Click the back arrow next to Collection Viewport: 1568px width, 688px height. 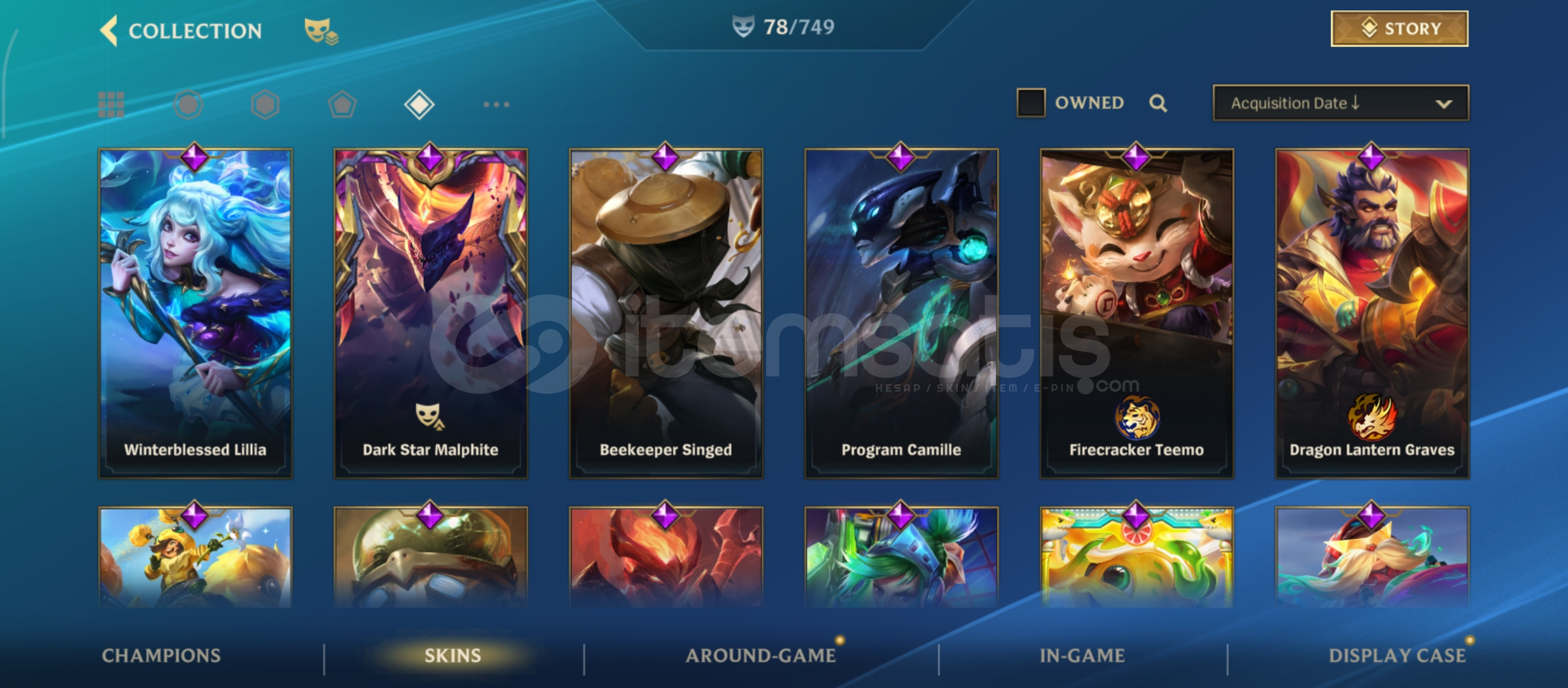109,31
